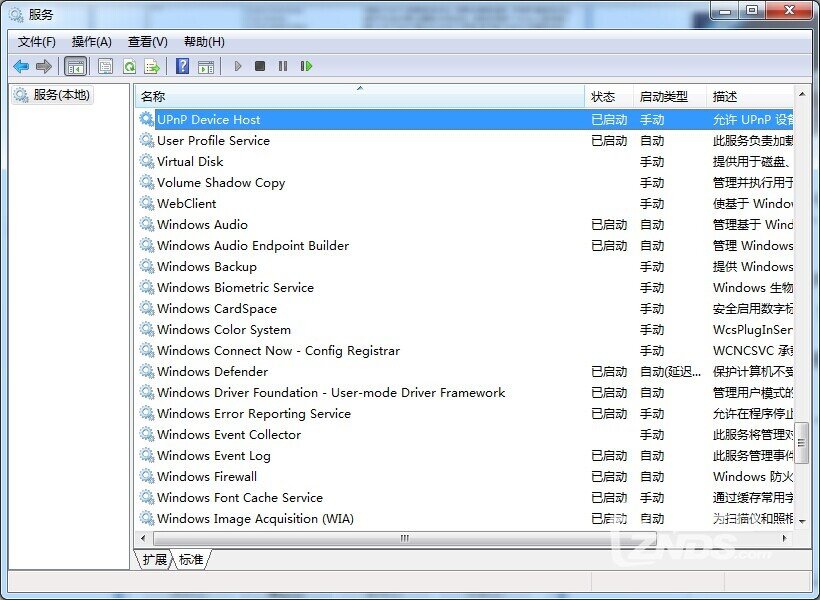Open the 文件(F) menu
The image size is (820, 600).
click(x=37, y=41)
